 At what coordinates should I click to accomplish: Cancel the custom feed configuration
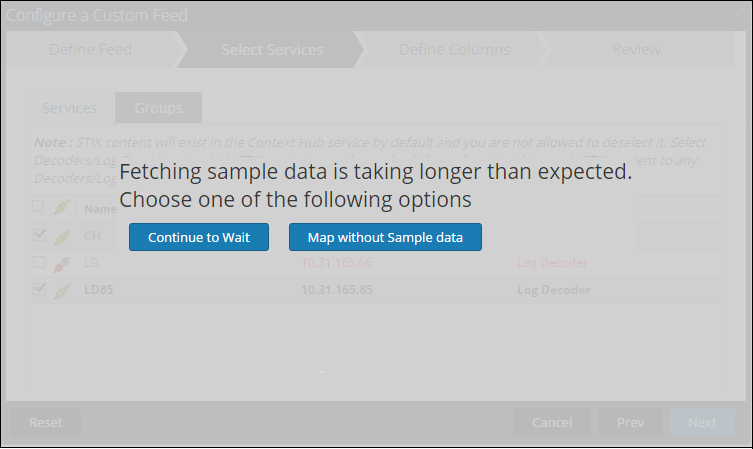552,422
